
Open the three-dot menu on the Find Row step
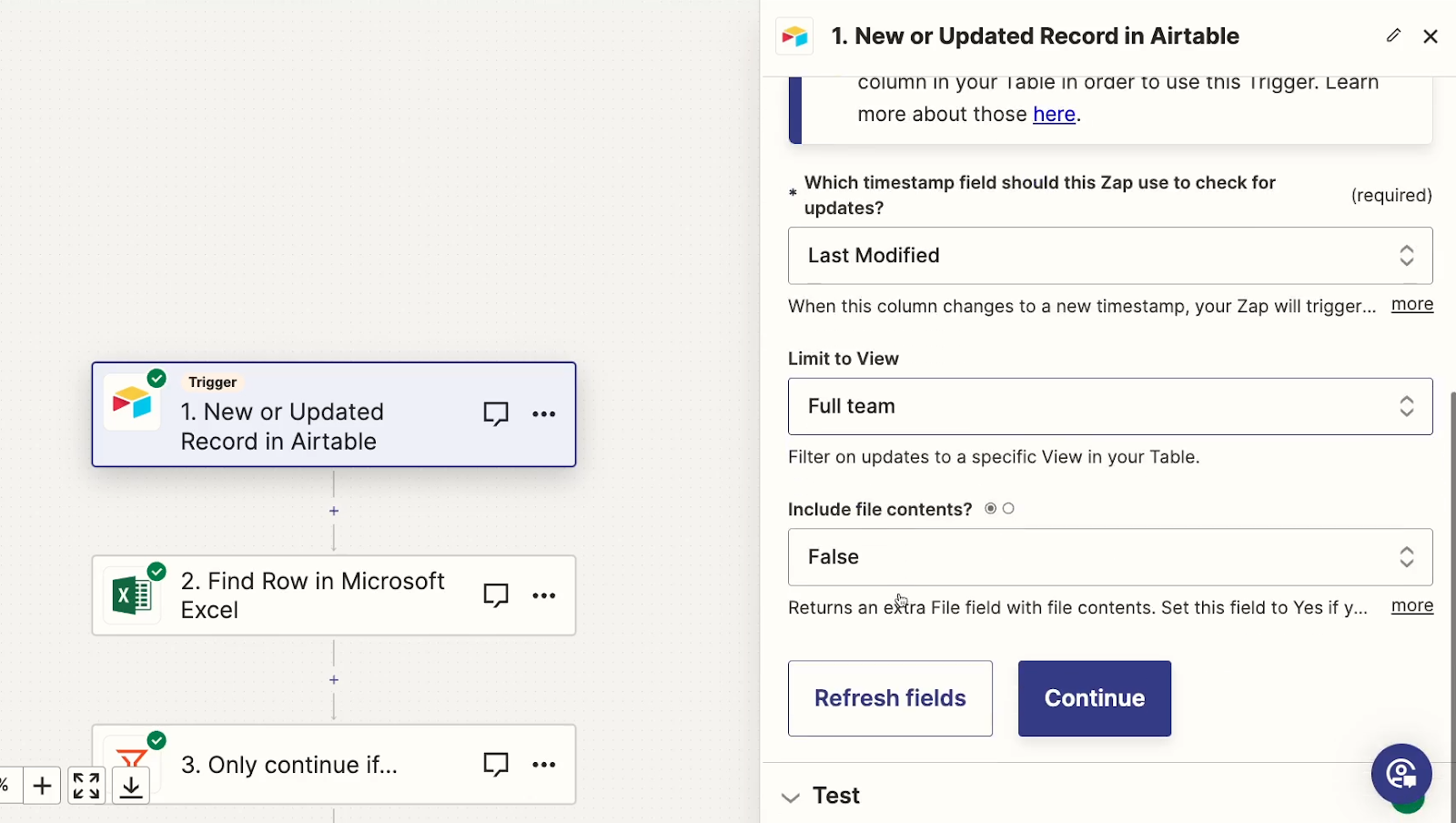click(544, 595)
